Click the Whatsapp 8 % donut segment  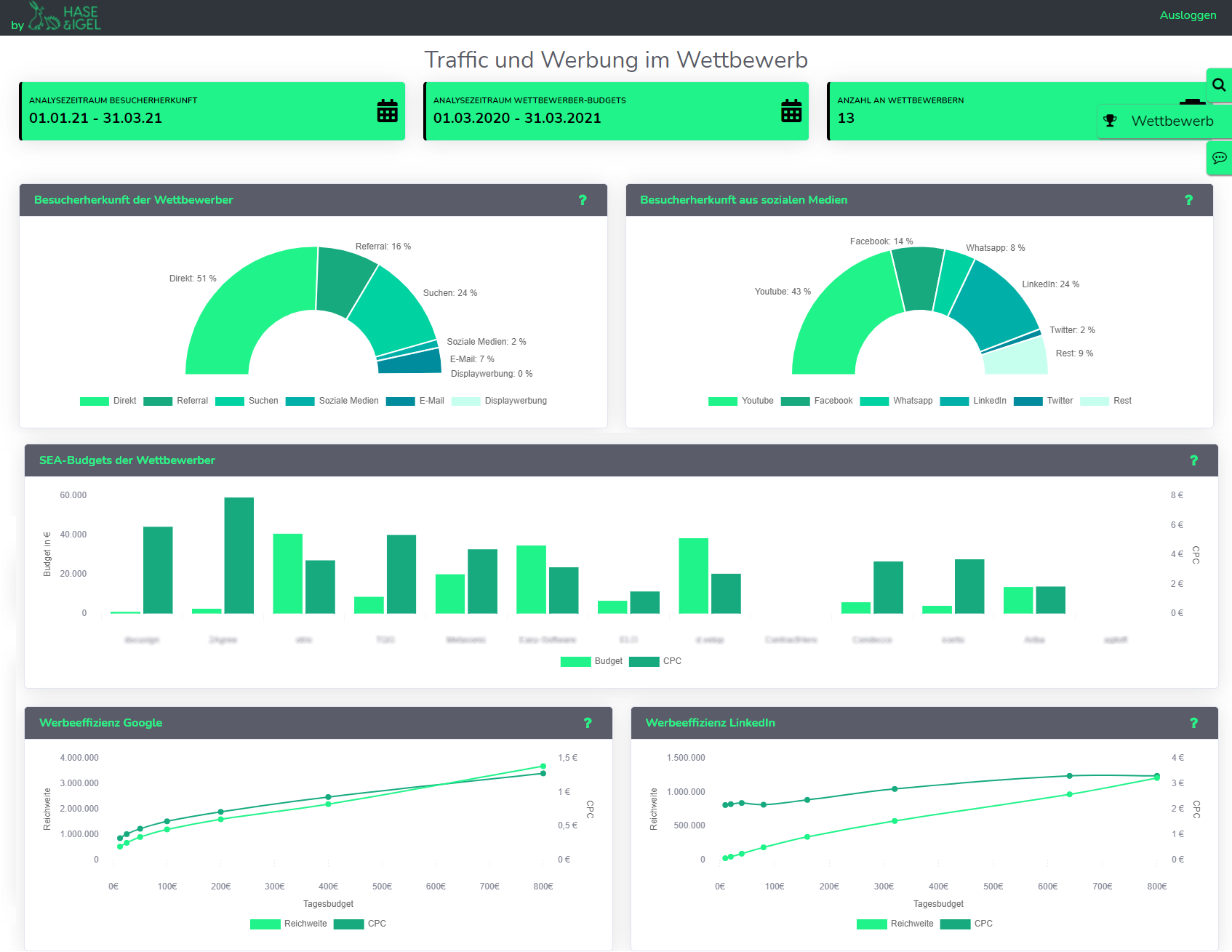[x=953, y=284]
